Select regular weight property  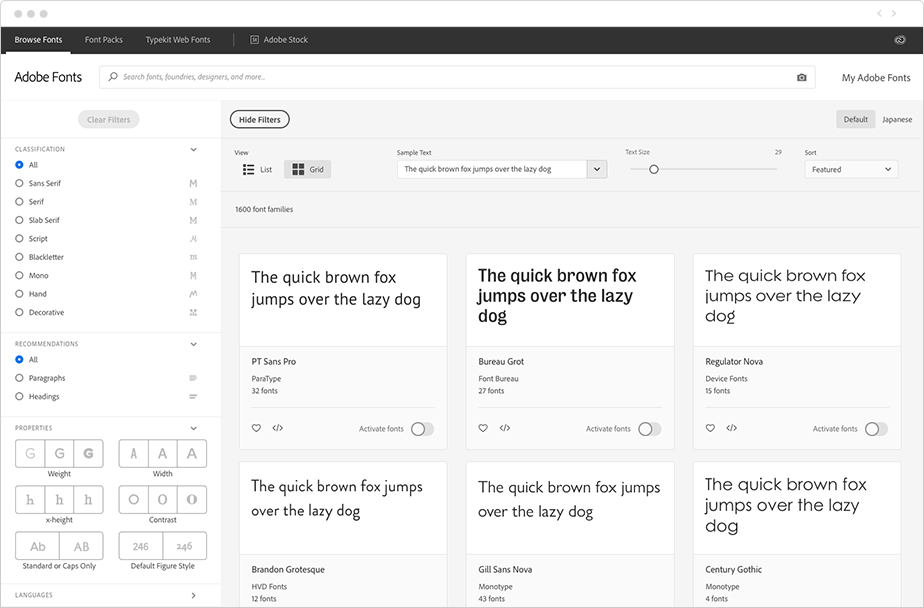60,454
